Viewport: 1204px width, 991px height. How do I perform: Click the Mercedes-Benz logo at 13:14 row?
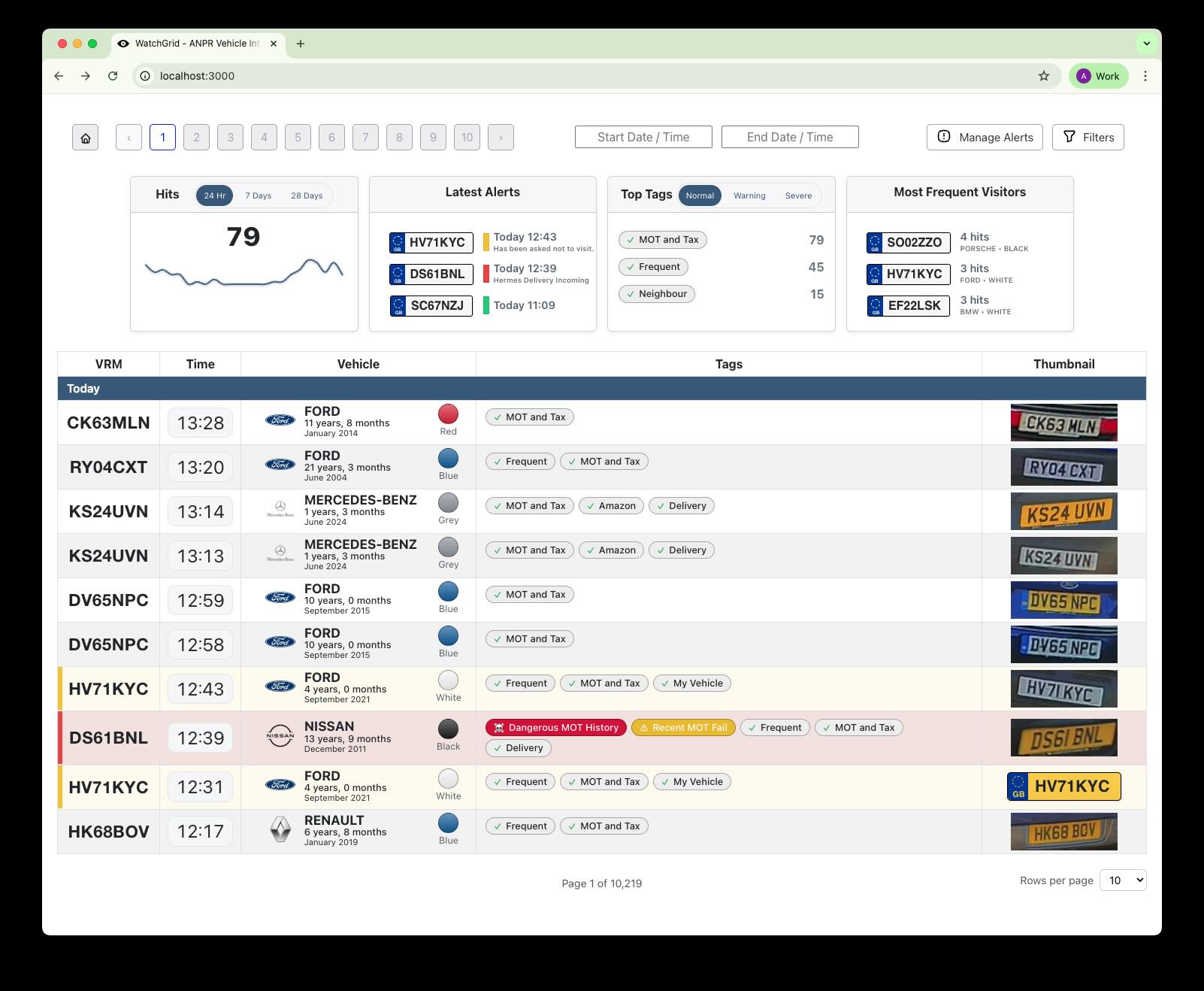[x=280, y=510]
